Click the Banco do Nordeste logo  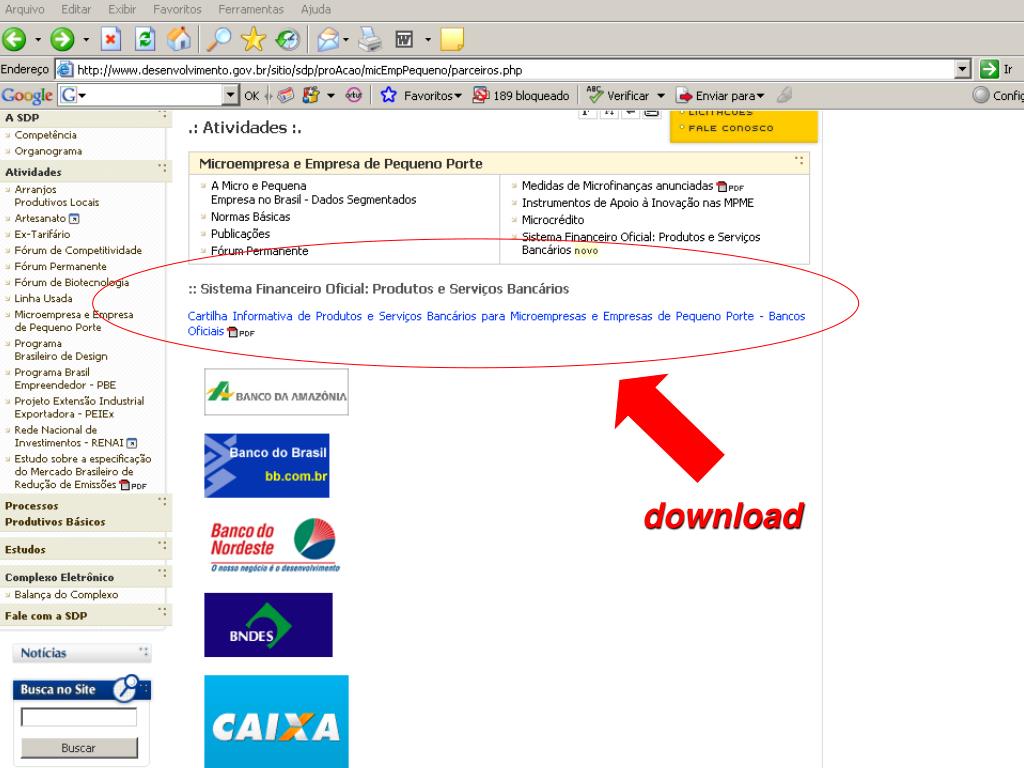275,546
